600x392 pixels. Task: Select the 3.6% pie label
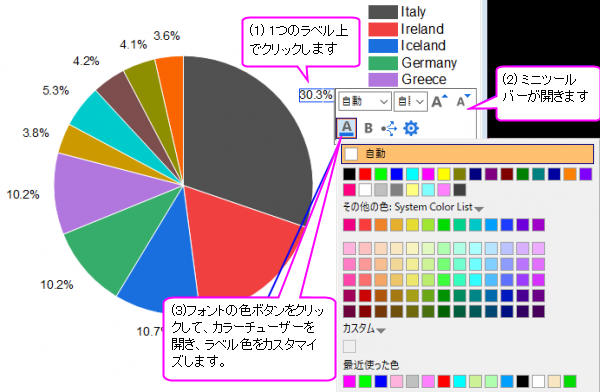point(167,36)
